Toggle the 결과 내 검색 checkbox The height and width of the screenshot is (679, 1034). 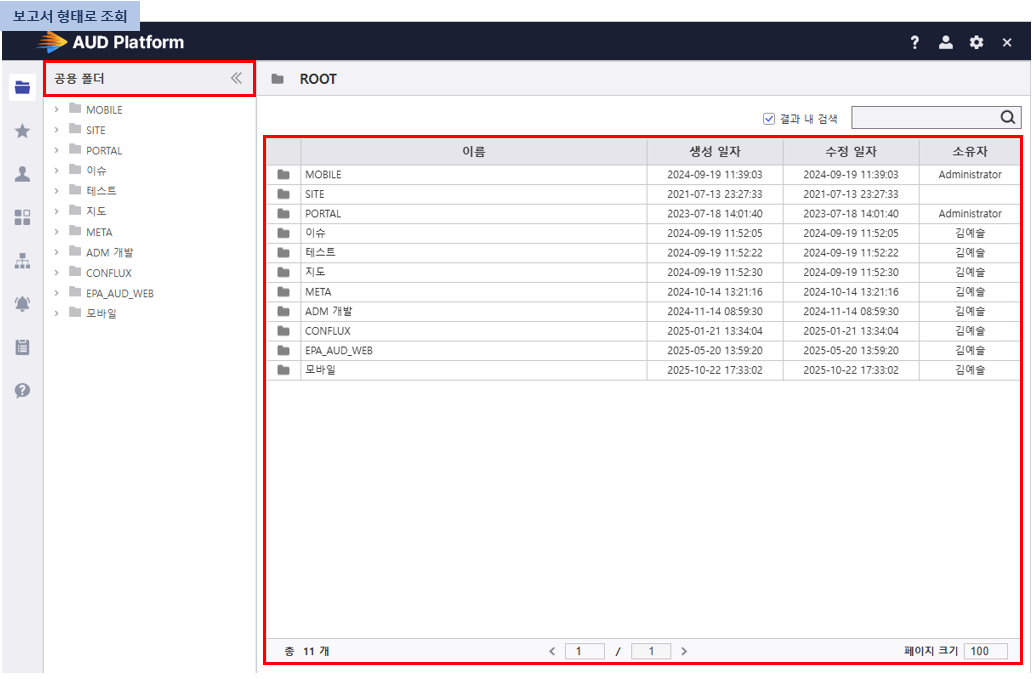coord(768,119)
